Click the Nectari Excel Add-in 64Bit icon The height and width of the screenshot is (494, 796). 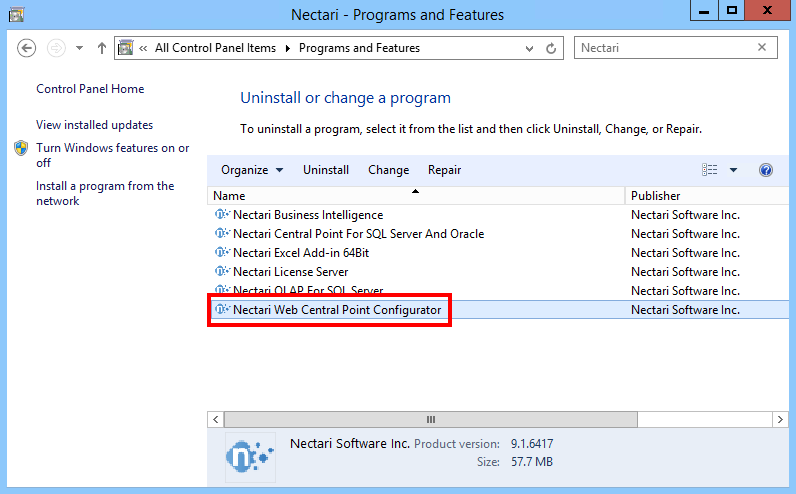pos(222,252)
